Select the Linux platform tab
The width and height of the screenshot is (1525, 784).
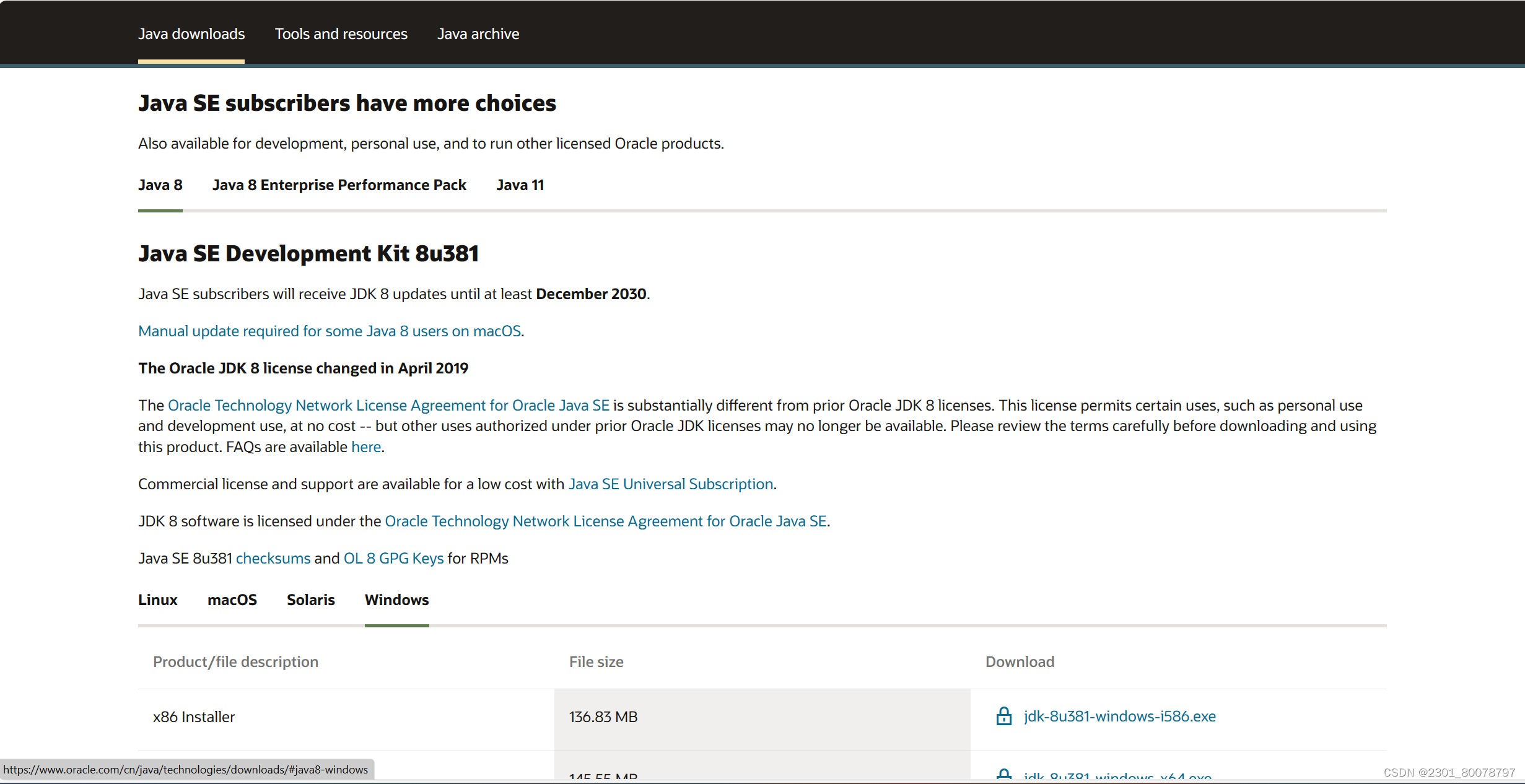point(157,600)
